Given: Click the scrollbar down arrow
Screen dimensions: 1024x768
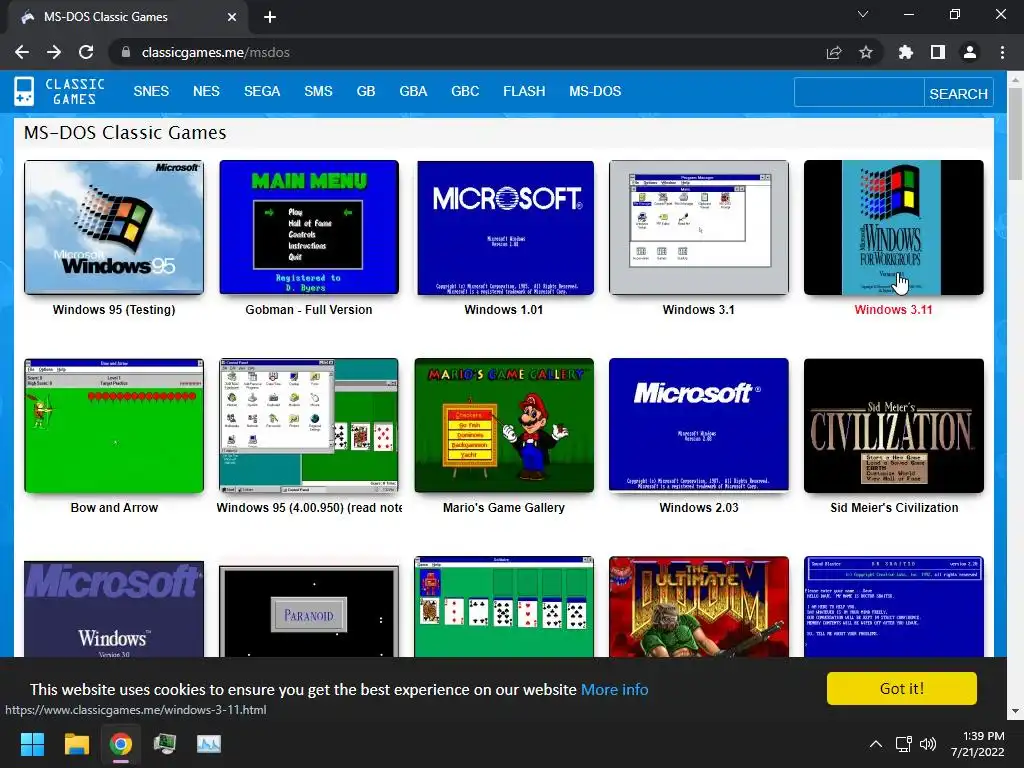Looking at the screenshot, I should pos(1015,712).
